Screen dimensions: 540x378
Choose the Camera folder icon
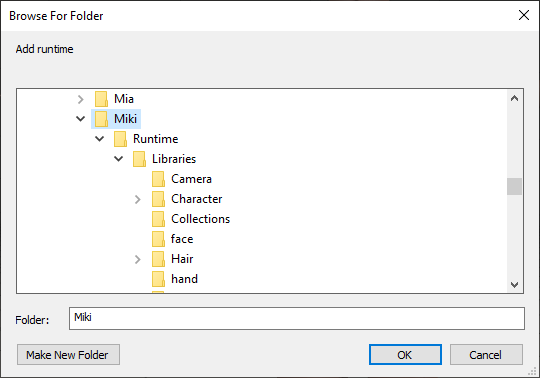(x=158, y=179)
